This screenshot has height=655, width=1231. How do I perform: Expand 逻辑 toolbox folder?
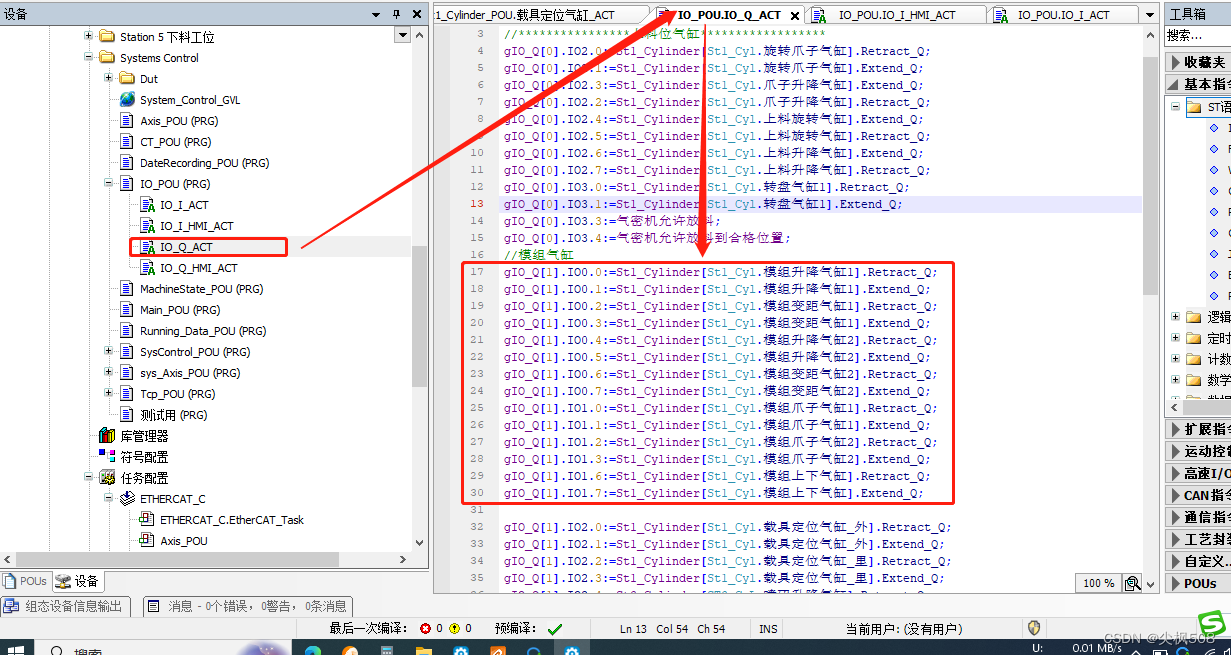pos(1176,317)
